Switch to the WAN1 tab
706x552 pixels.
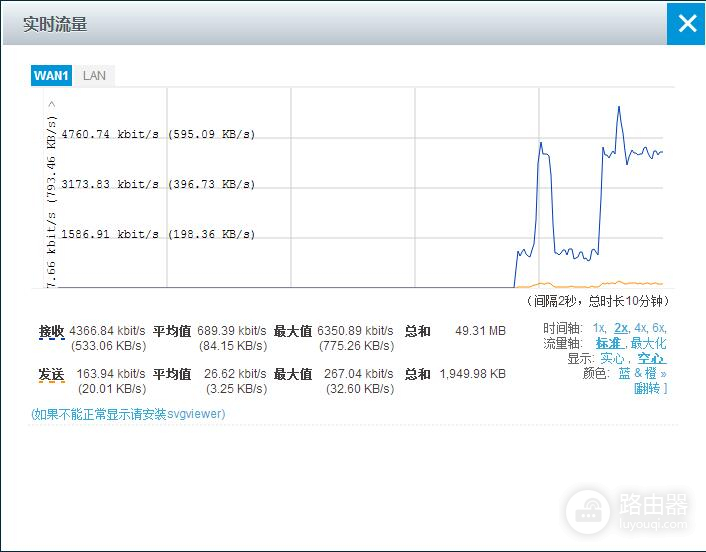point(51,76)
